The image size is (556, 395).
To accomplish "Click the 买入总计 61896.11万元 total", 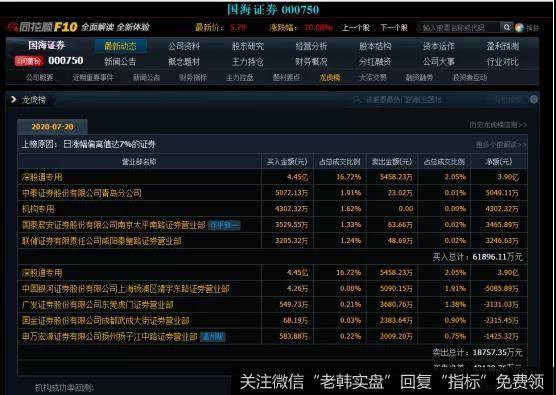I will tap(477, 257).
